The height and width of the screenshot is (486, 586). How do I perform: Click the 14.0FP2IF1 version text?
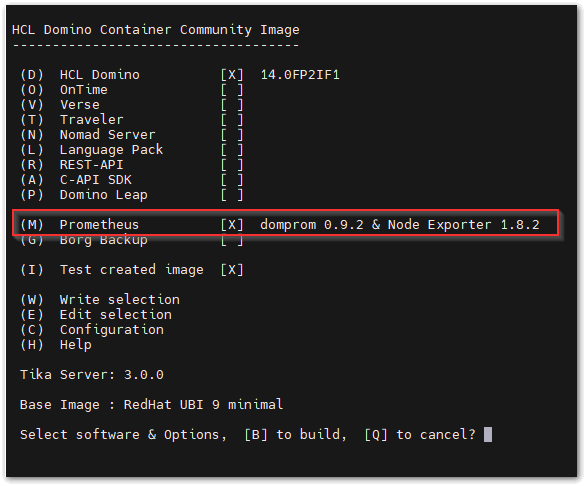pos(300,75)
